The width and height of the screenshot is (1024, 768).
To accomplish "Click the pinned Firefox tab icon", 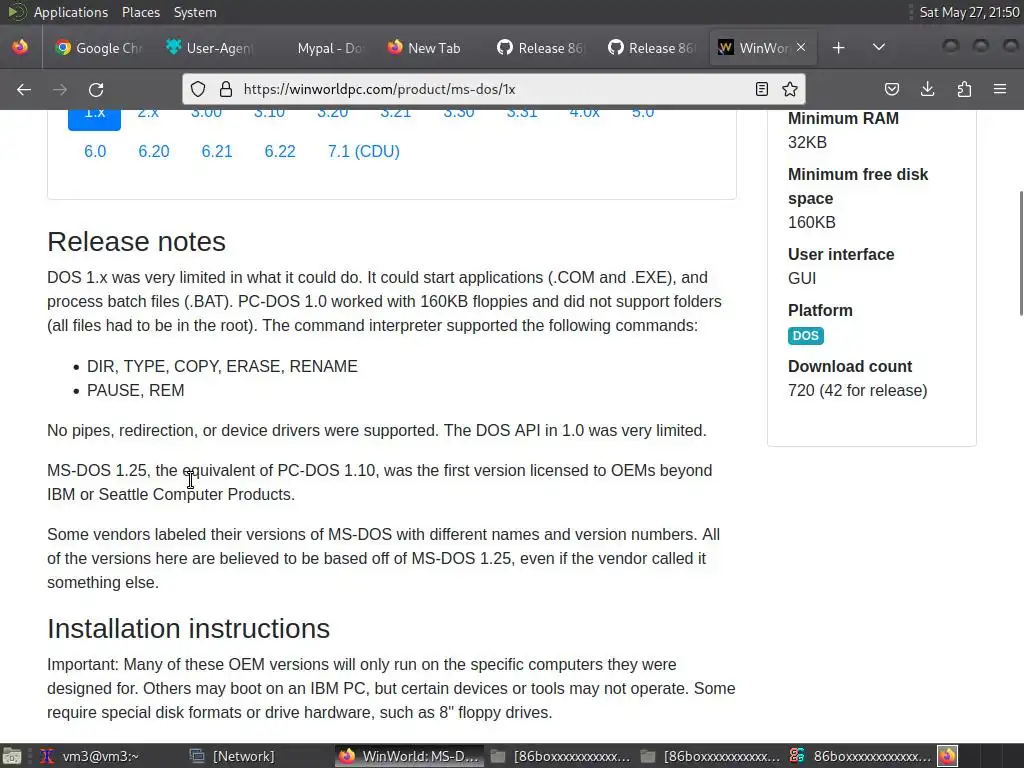I will click(20, 48).
